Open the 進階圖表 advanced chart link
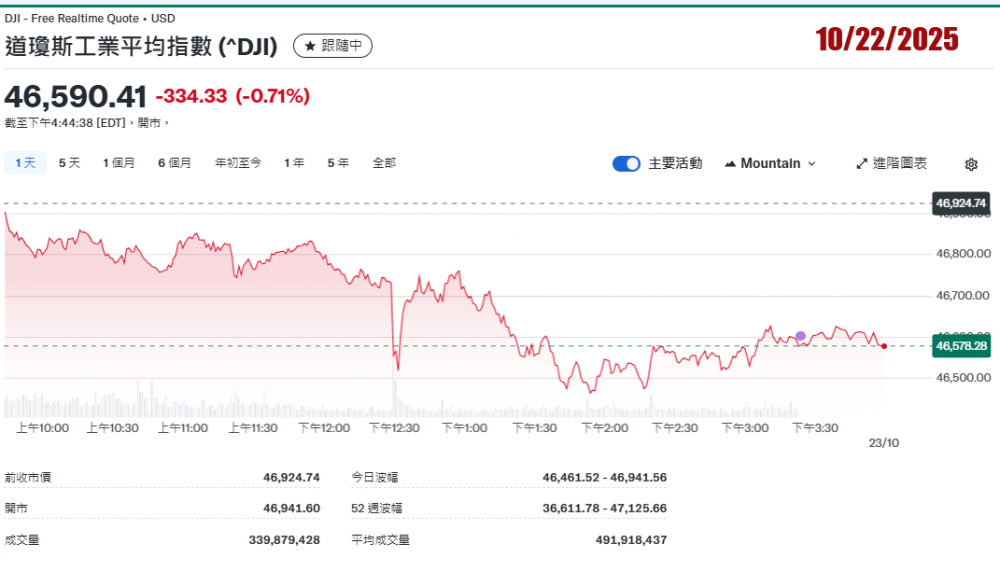 (899, 164)
